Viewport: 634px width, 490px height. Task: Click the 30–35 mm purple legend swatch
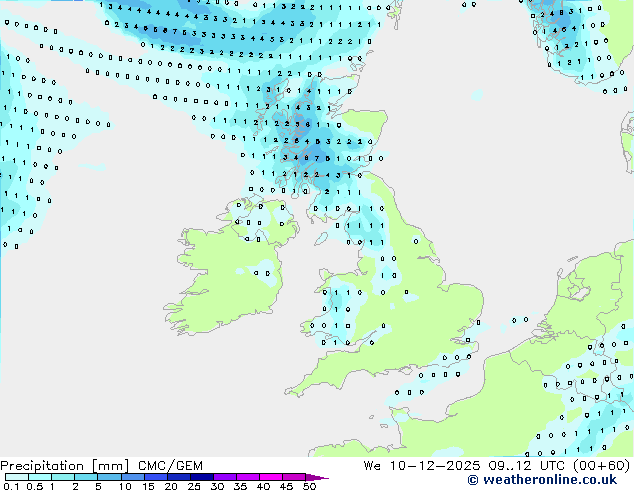coord(225,477)
